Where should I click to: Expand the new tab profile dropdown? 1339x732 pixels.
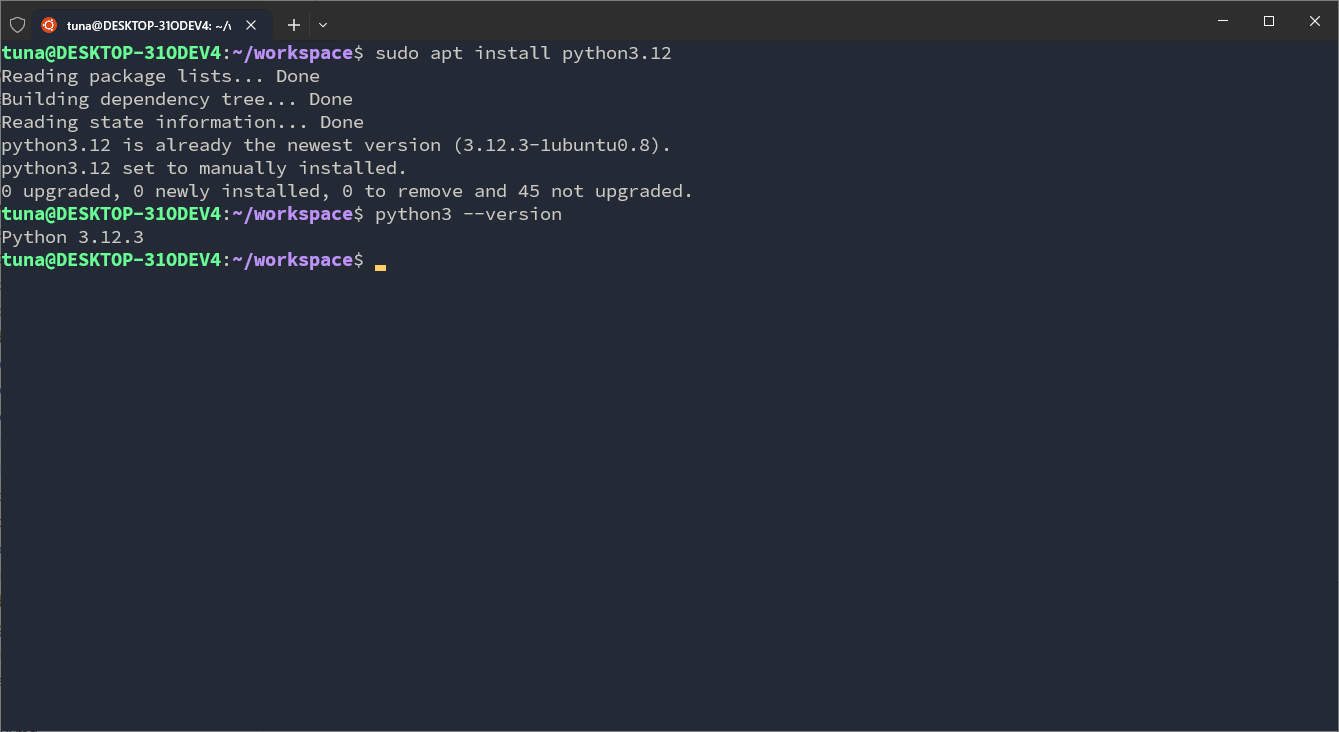click(323, 24)
